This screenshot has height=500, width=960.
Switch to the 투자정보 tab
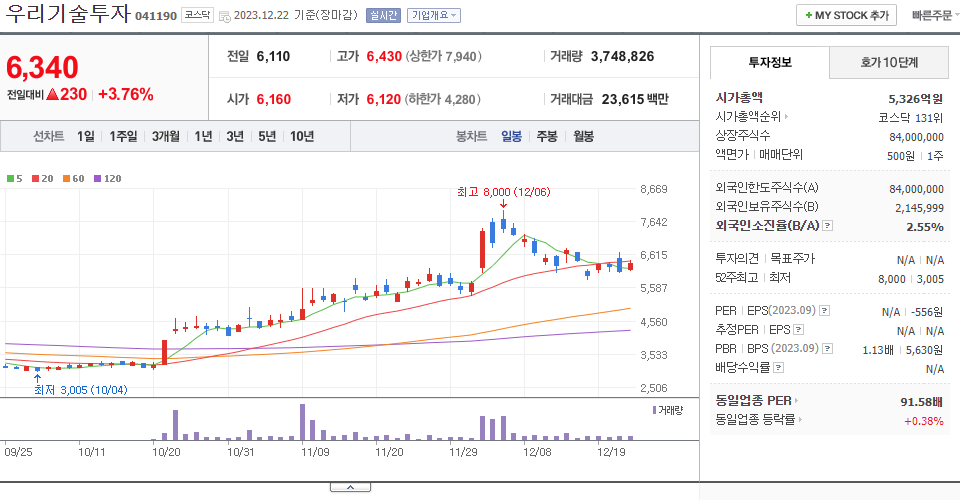point(770,62)
